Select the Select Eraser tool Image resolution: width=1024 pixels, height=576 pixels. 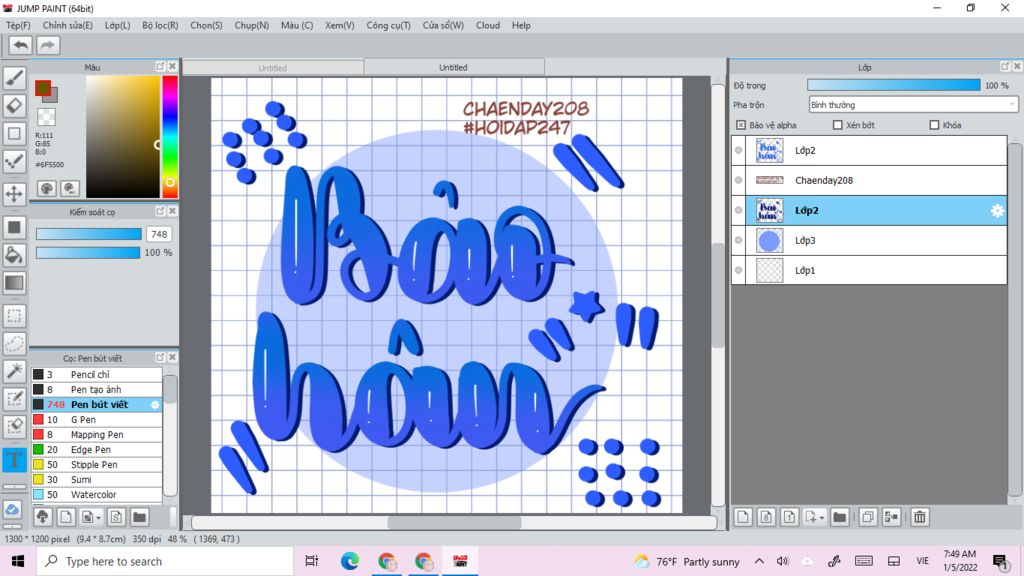[x=14, y=426]
